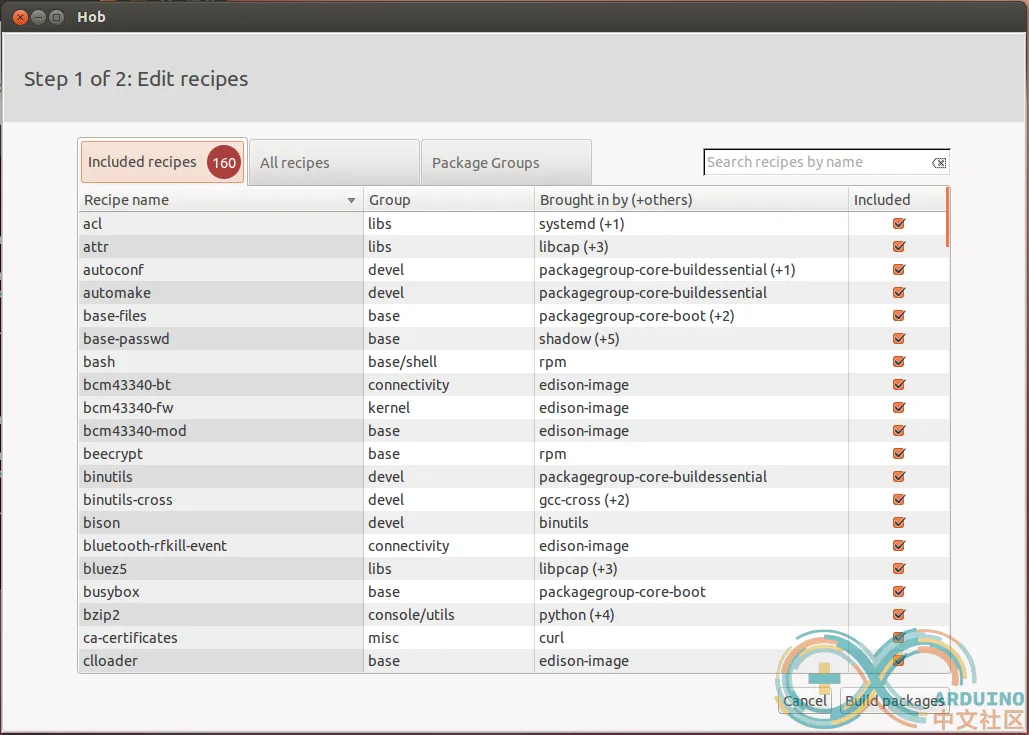Screen dimensions: 1029x735
Task: Toggle Included checkbox for bluez5
Action: (x=898, y=569)
